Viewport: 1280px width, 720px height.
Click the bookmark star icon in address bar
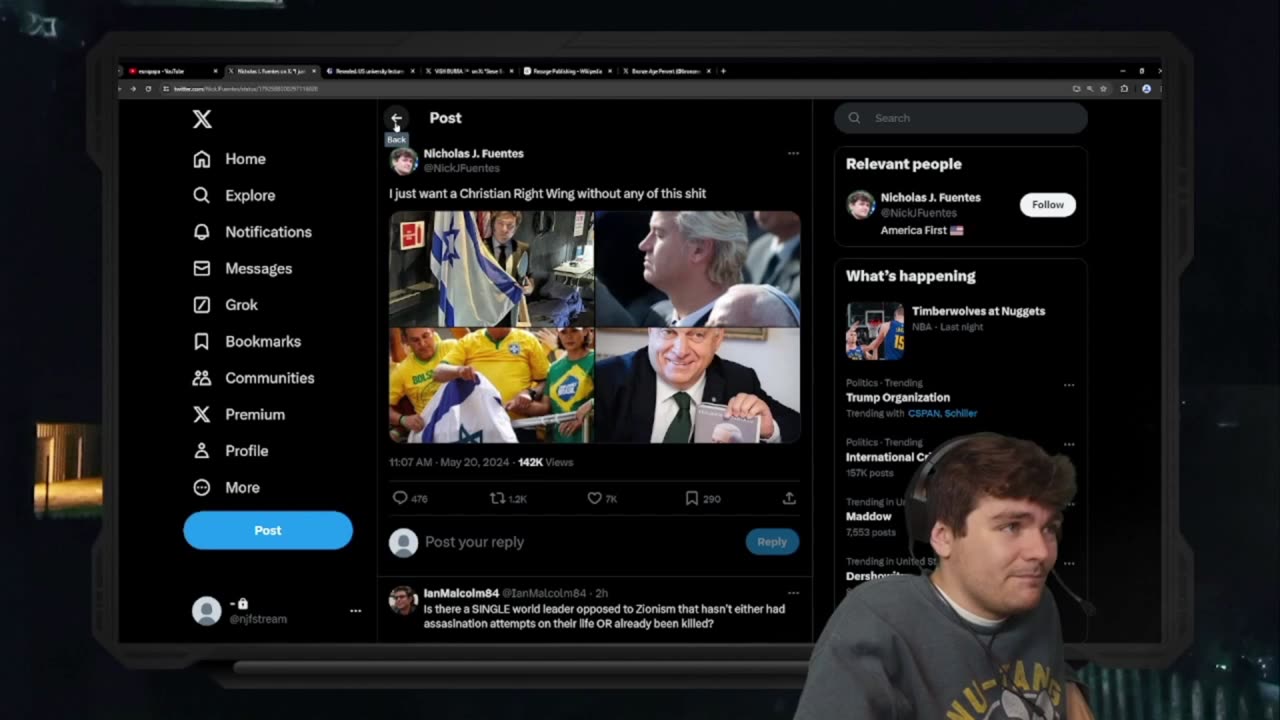pyautogui.click(x=1103, y=89)
